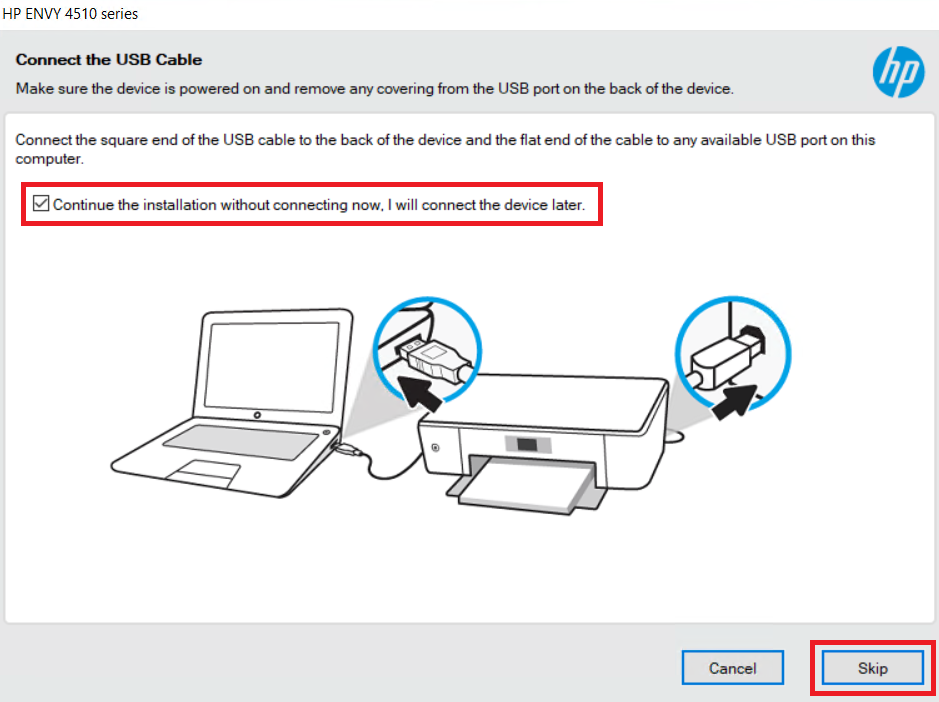Click the flat USB connector callout circle
This screenshot has height=702, width=939.
tap(426, 352)
